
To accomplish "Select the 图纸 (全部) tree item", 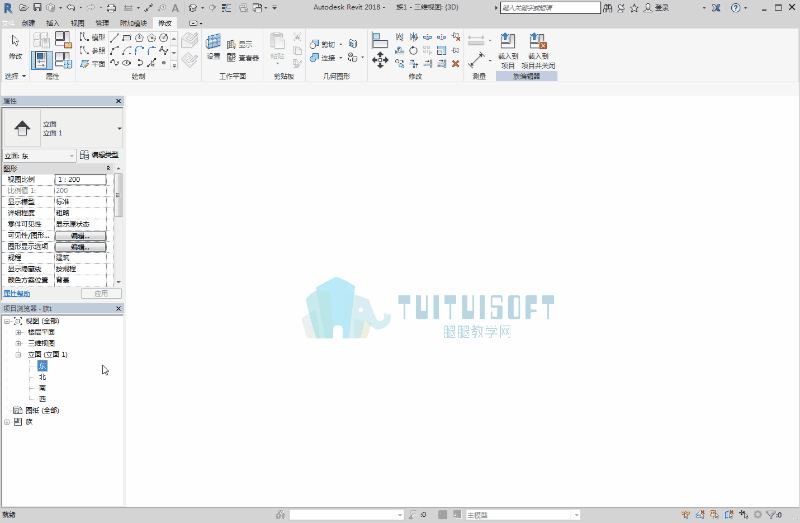I will (42, 410).
